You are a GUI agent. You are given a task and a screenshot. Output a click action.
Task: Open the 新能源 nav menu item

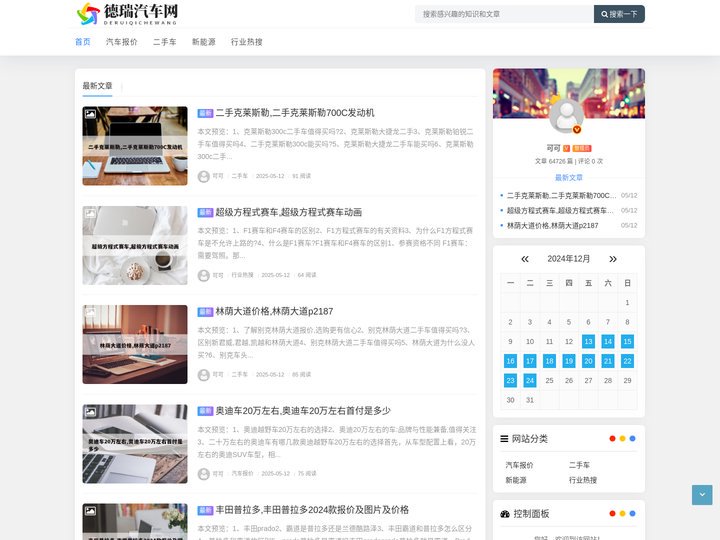click(204, 42)
